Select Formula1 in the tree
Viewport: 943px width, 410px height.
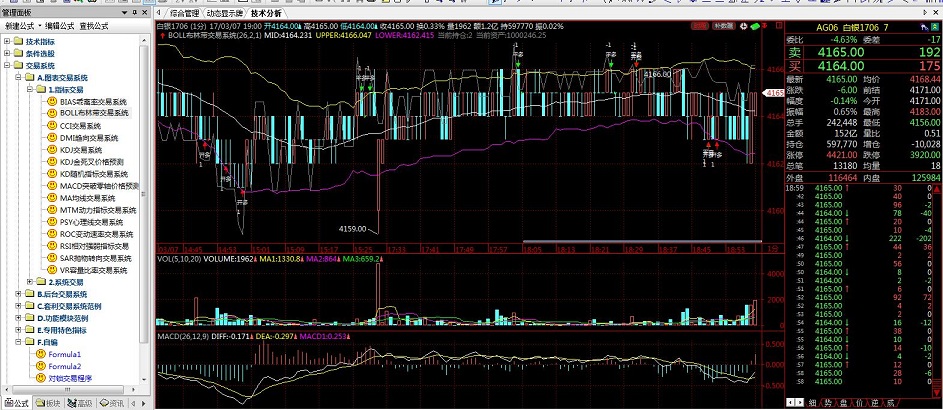coord(65,354)
